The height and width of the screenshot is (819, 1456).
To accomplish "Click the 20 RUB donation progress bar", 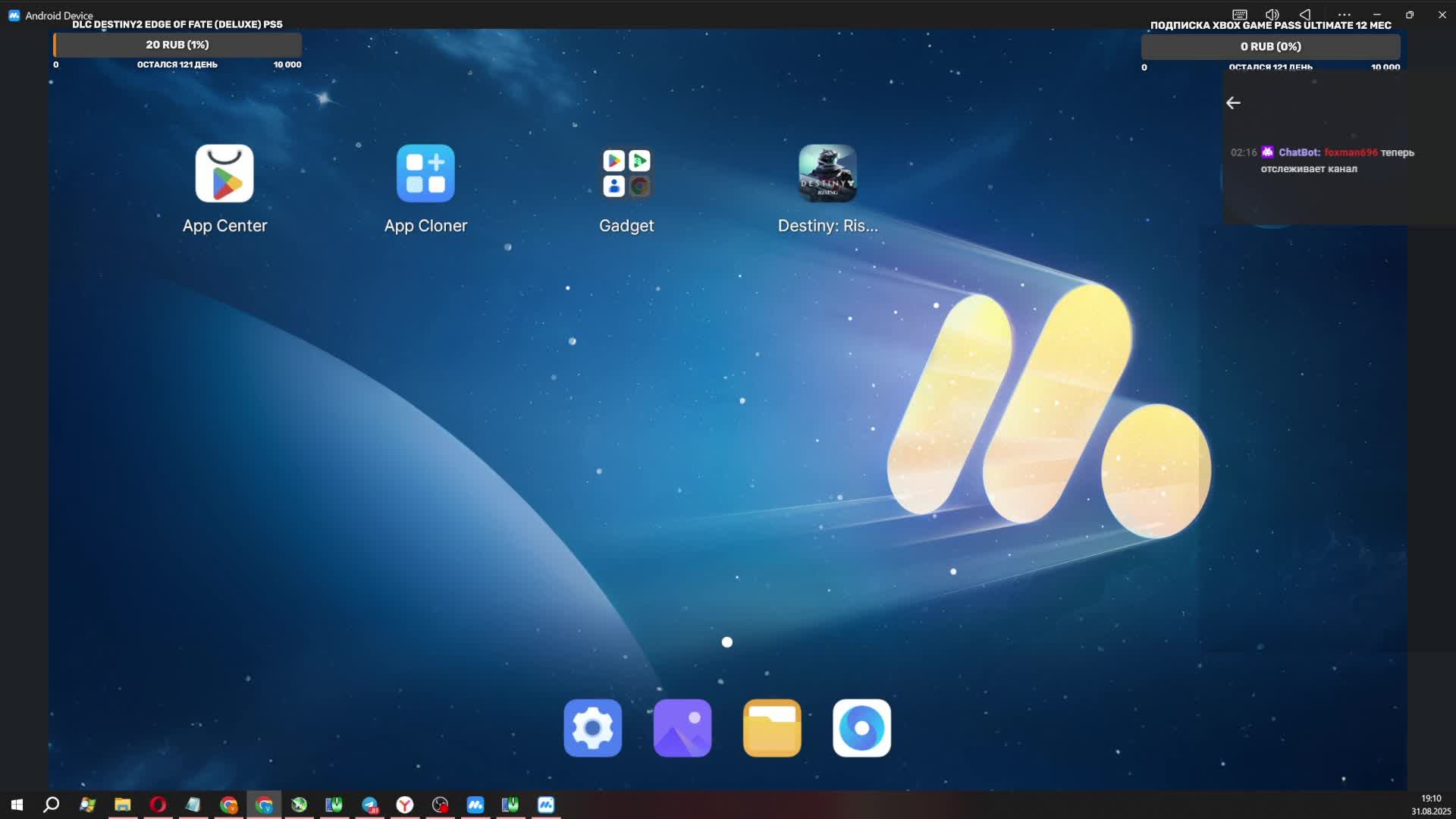I will point(177,45).
